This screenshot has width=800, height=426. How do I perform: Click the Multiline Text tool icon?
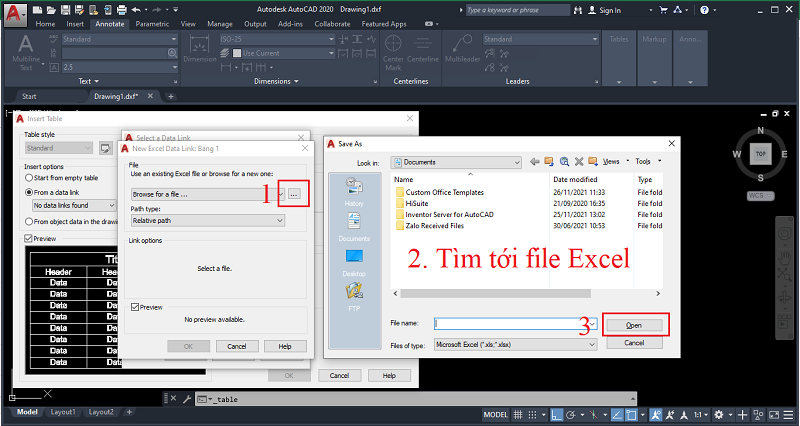click(26, 44)
